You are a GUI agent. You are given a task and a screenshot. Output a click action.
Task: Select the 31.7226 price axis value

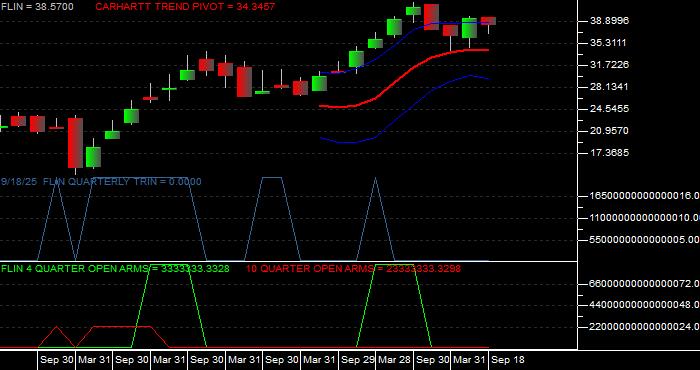pyautogui.click(x=609, y=65)
